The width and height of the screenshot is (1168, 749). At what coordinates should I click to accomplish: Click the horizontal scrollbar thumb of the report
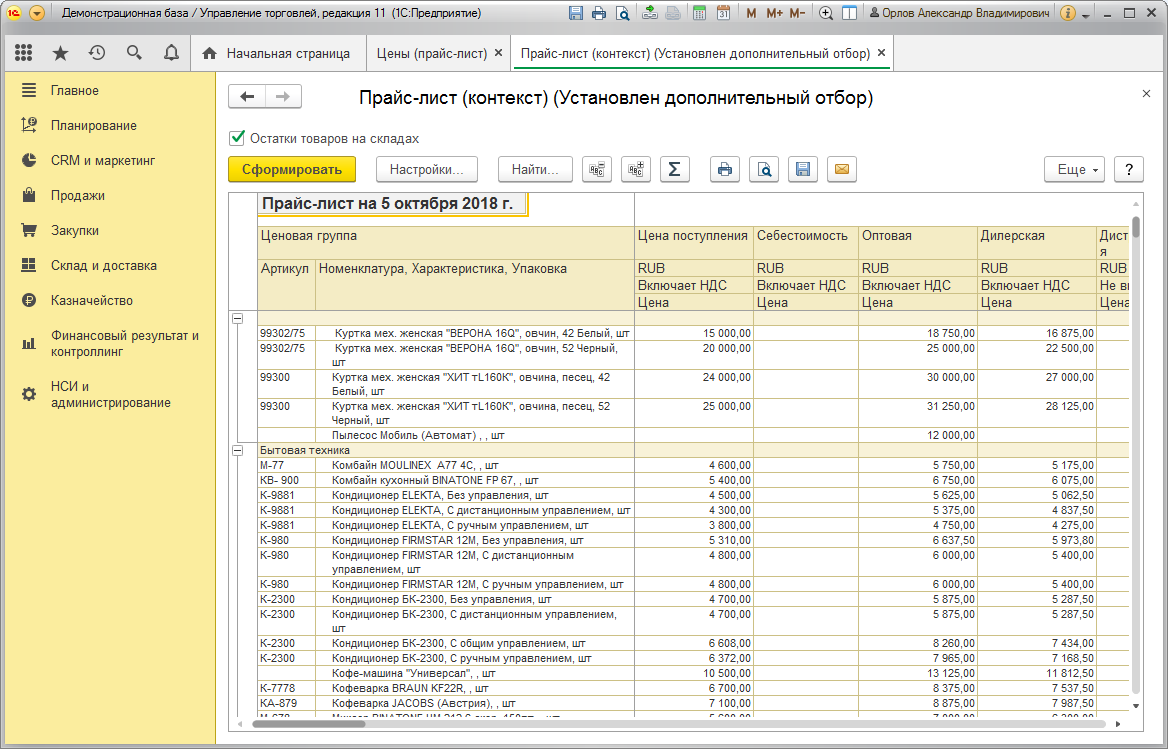coord(308,724)
